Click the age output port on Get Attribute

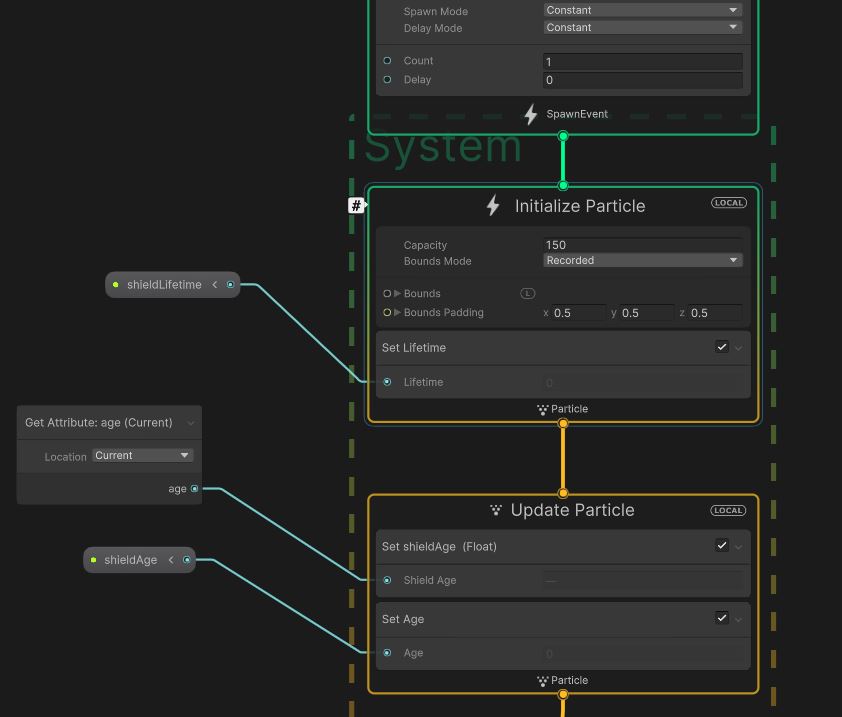tap(195, 489)
